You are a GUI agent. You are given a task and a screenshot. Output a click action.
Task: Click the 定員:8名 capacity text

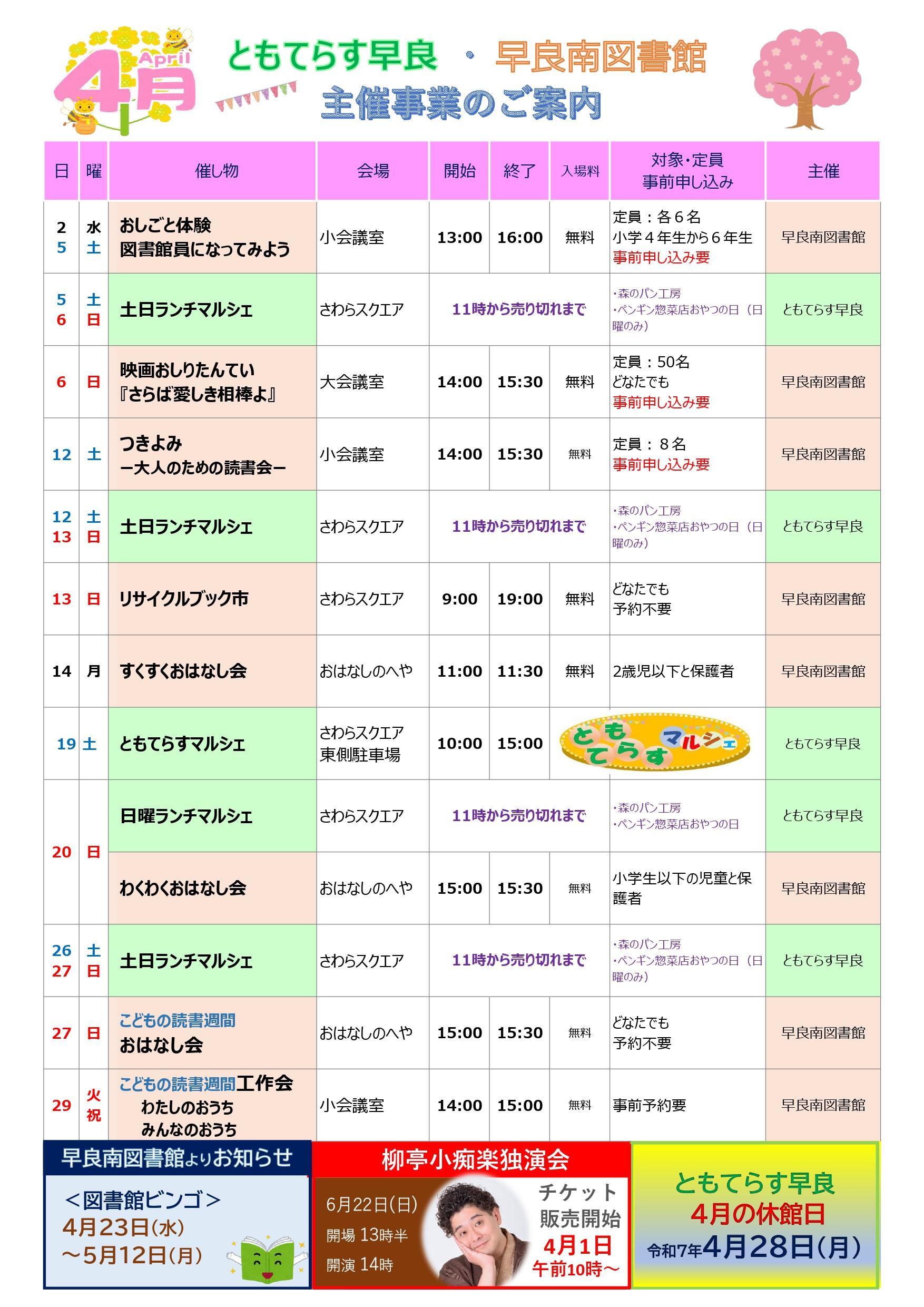649,444
